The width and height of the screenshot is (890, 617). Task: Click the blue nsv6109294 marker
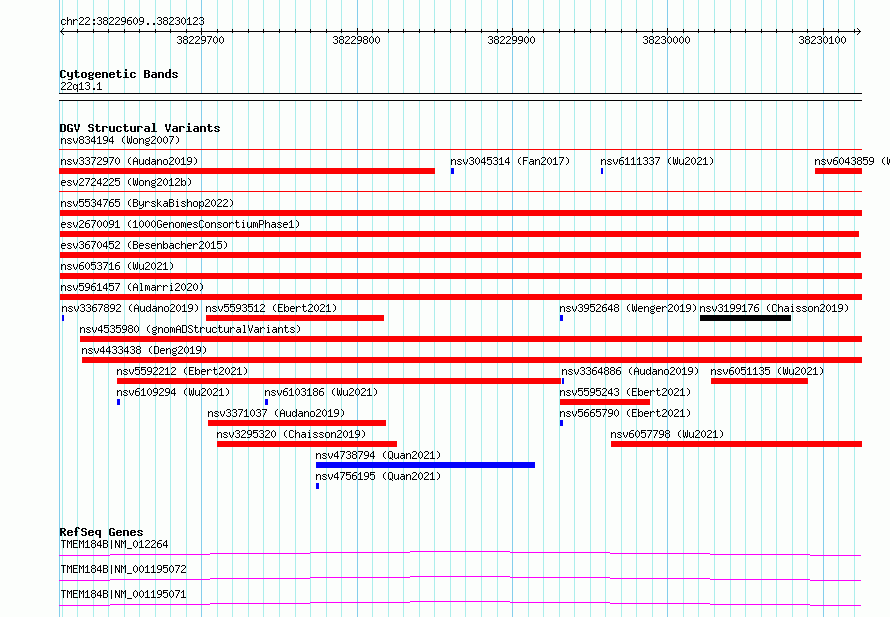(x=119, y=402)
